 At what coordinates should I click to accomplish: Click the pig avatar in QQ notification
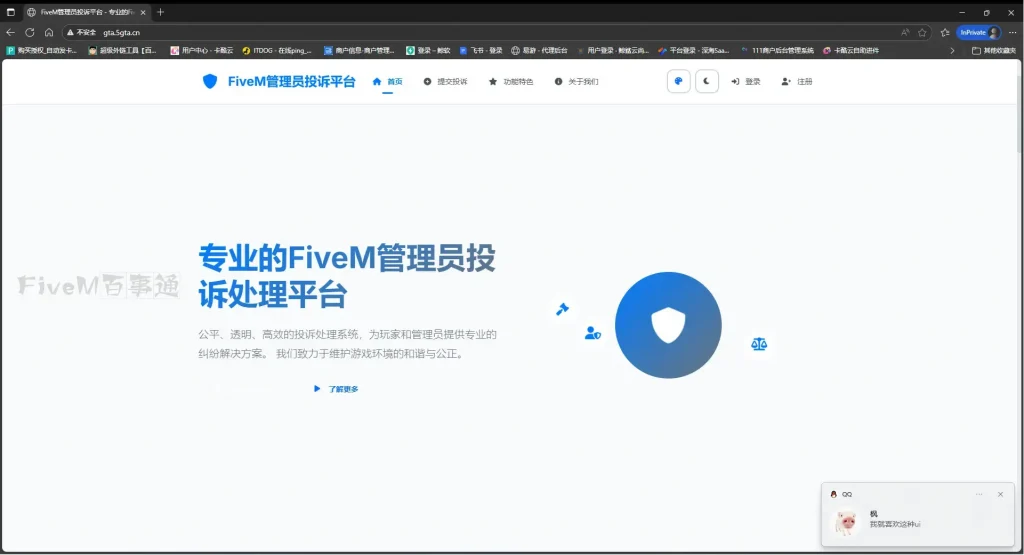coord(846,522)
